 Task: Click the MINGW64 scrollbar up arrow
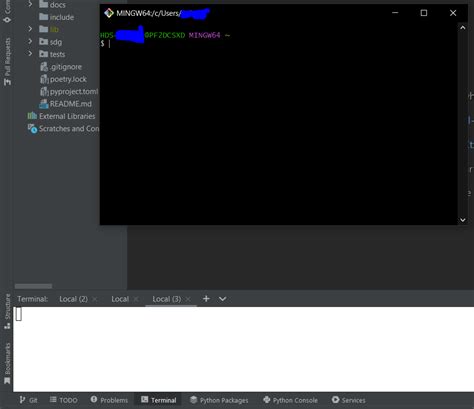click(463, 28)
